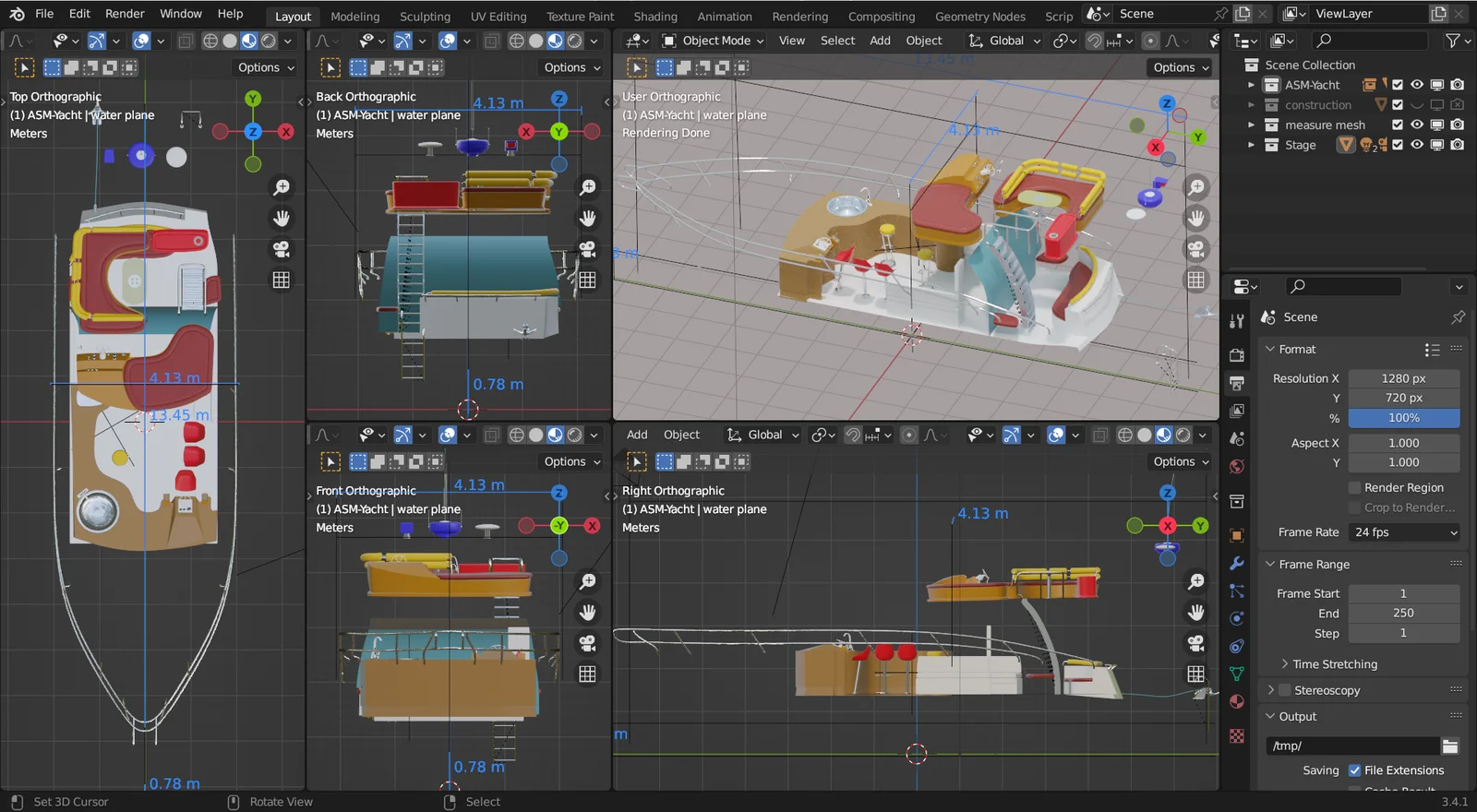Hide the ASM-Yacht collection with eye icon
The height and width of the screenshot is (812, 1477).
click(1417, 85)
